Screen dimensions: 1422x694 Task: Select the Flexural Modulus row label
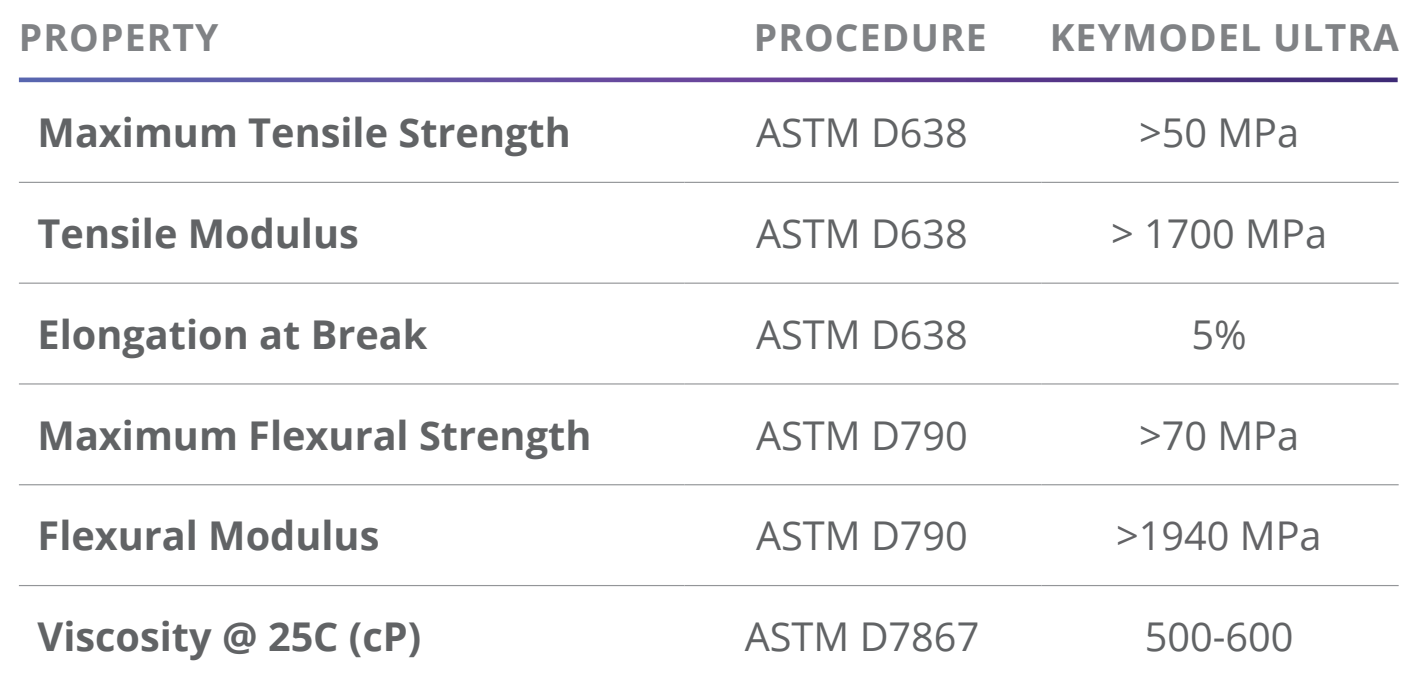(208, 538)
